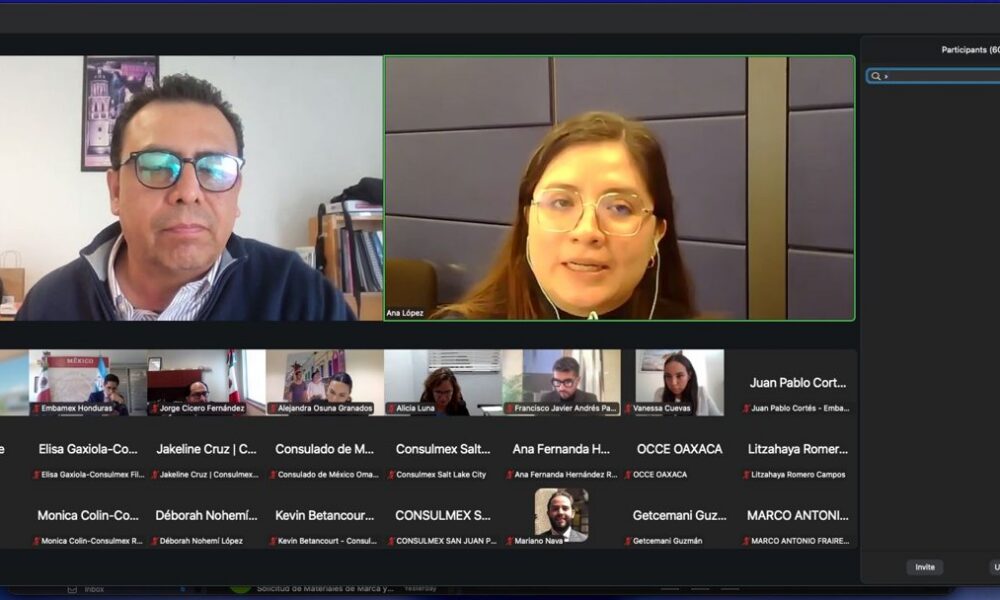Click muted mic icon beside Alejandra Osuna Granados
This screenshot has width=1000, height=600.
(x=273, y=409)
